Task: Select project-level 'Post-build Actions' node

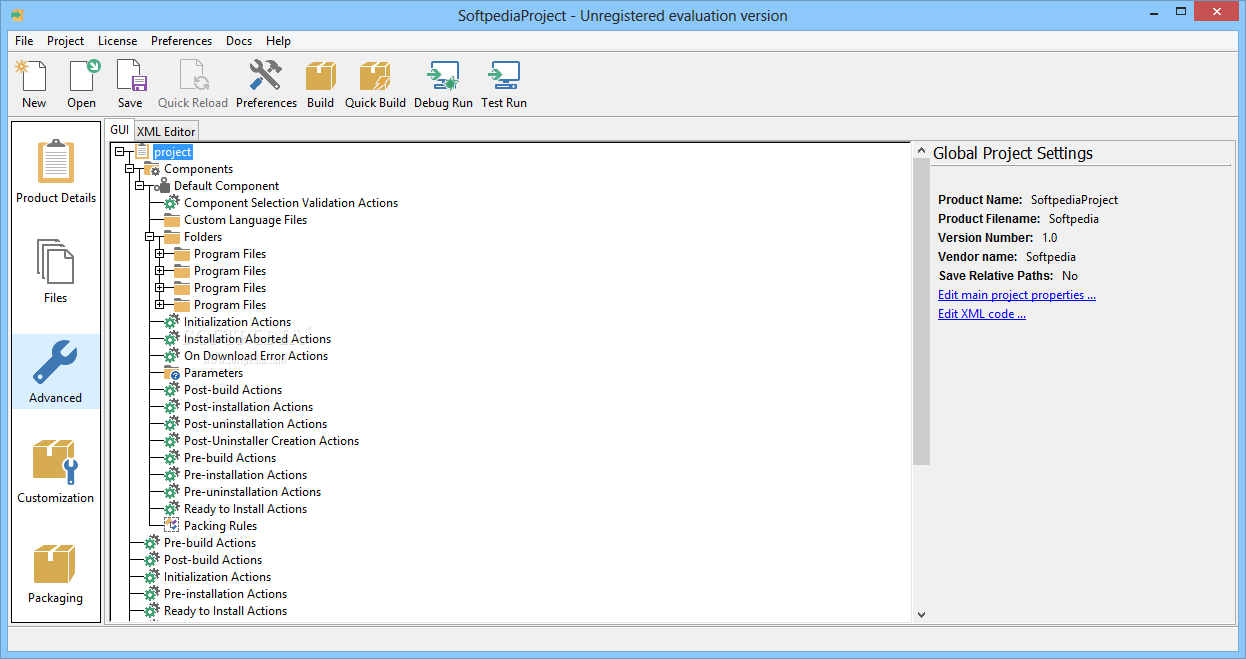Action: pyautogui.click(x=213, y=560)
